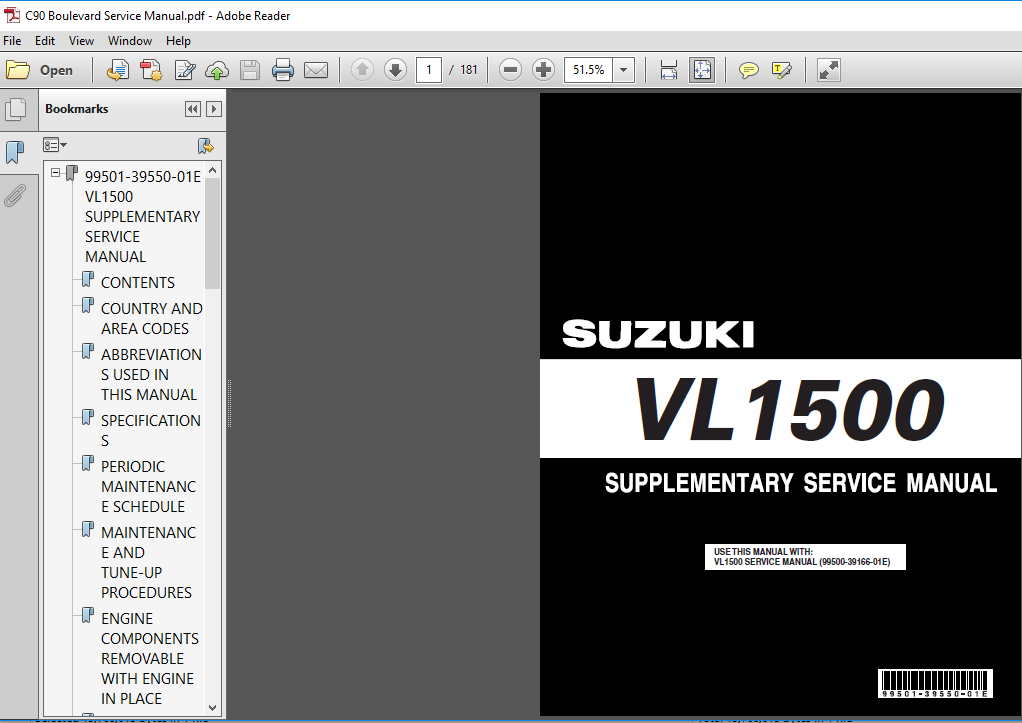The image size is (1022, 723).
Task: Open the View menu
Action: [81, 40]
